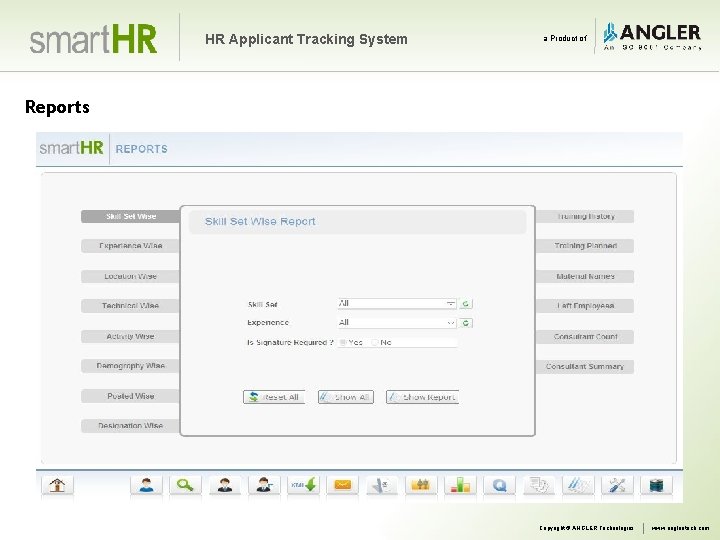Viewport: 720px width, 540px height.
Task: Refresh the Experience list
Action: 466,323
